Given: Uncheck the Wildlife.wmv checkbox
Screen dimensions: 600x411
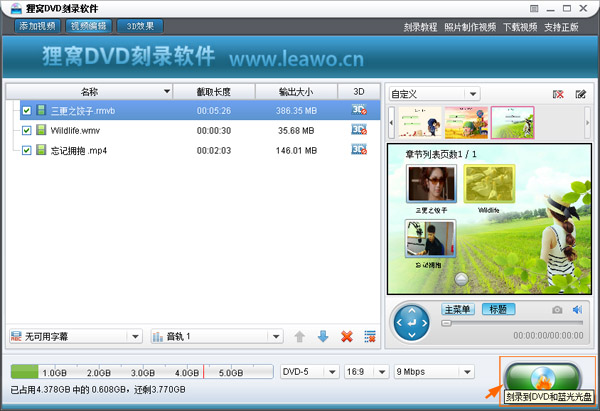Looking at the screenshot, I should tap(26, 130).
